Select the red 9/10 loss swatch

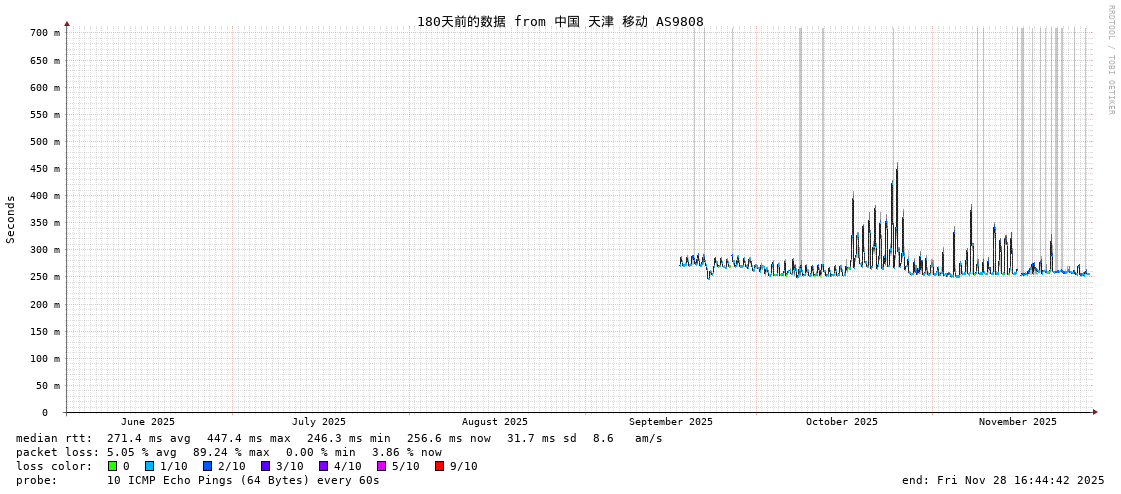439,466
